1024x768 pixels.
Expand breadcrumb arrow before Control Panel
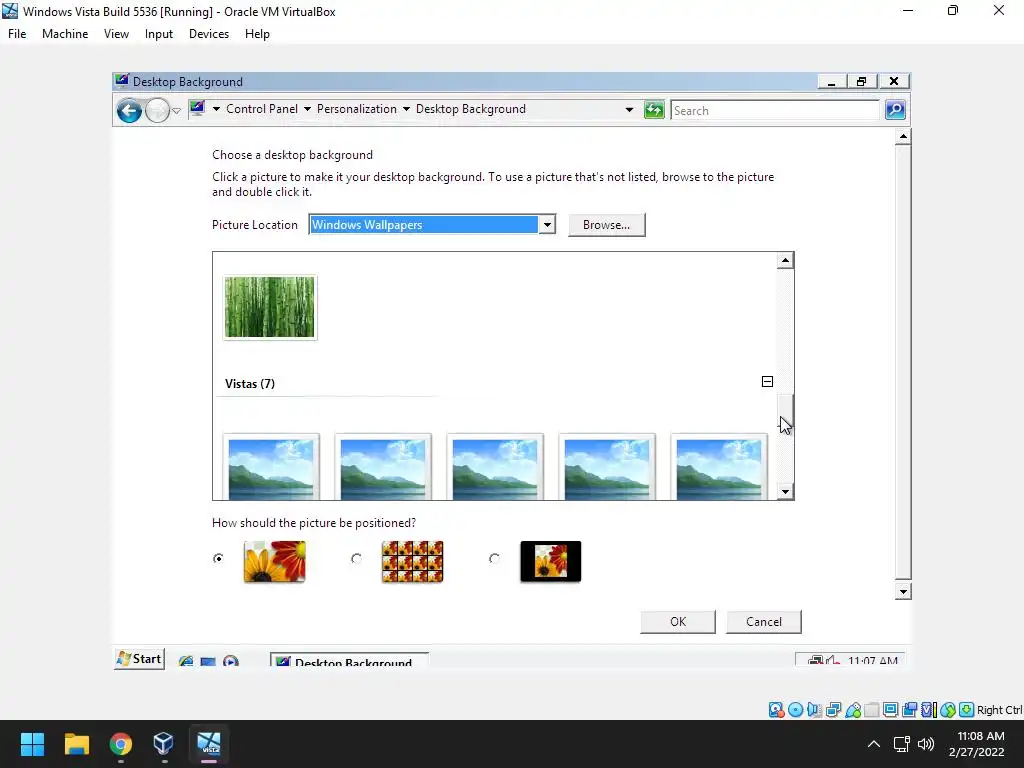(216, 109)
